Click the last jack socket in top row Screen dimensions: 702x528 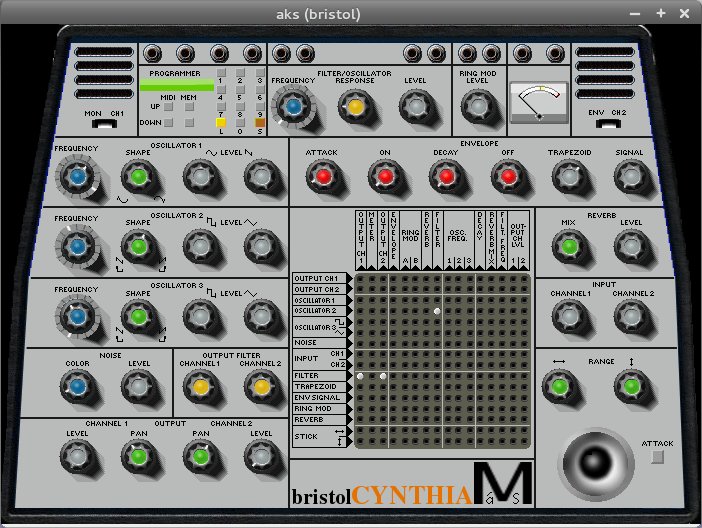pos(555,54)
